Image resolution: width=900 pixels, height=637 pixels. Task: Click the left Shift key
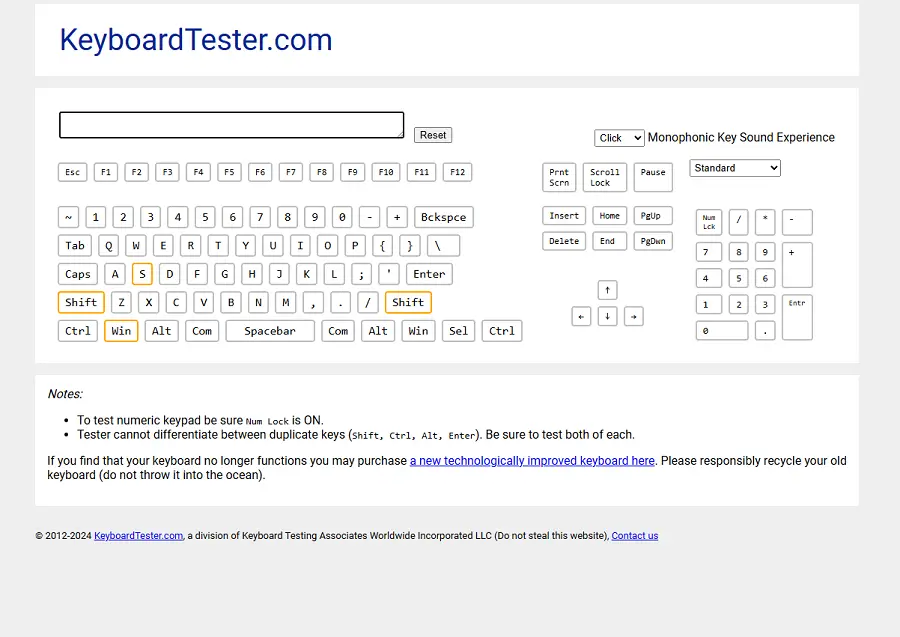tap(80, 302)
